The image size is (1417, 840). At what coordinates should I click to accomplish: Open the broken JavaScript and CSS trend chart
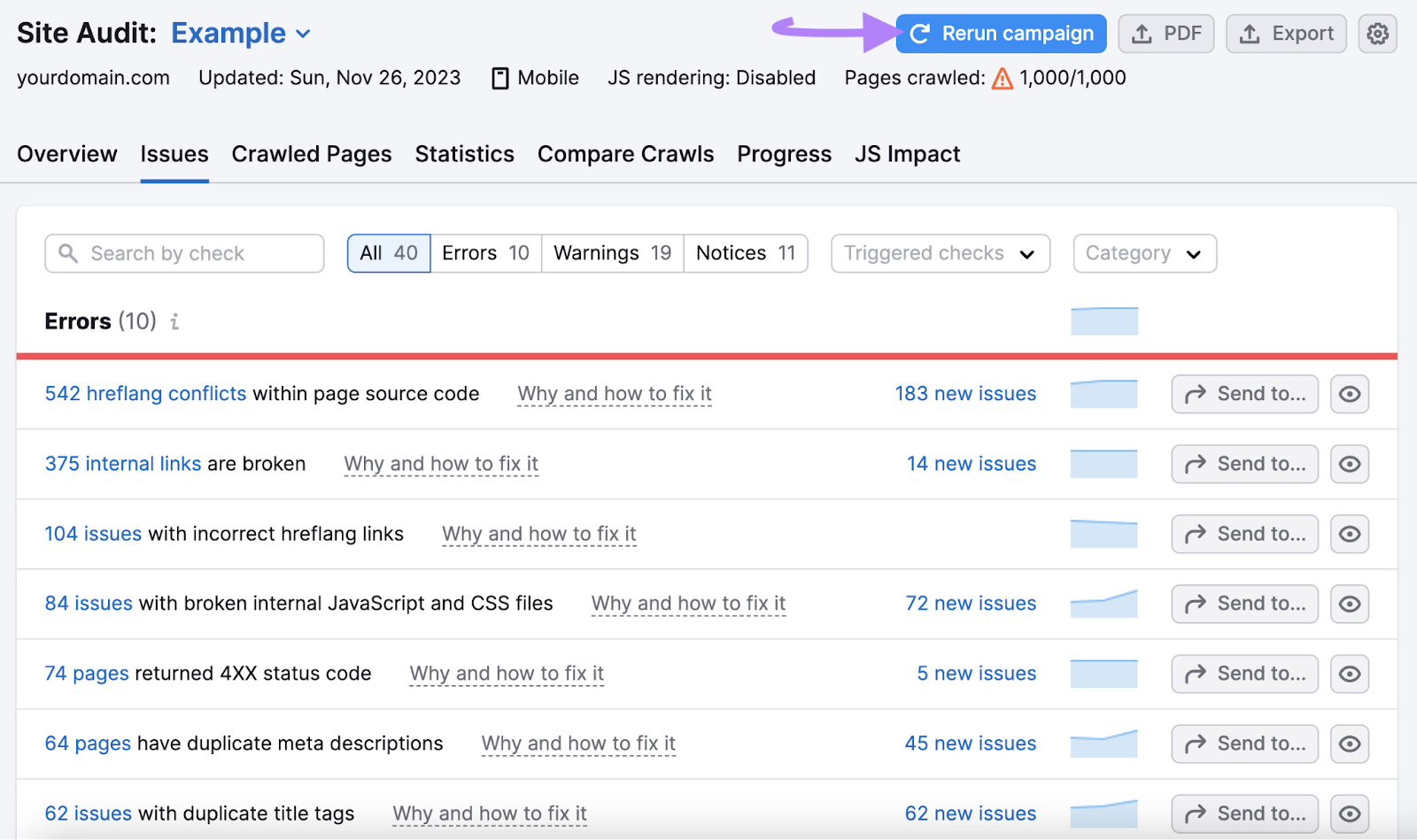1104,604
